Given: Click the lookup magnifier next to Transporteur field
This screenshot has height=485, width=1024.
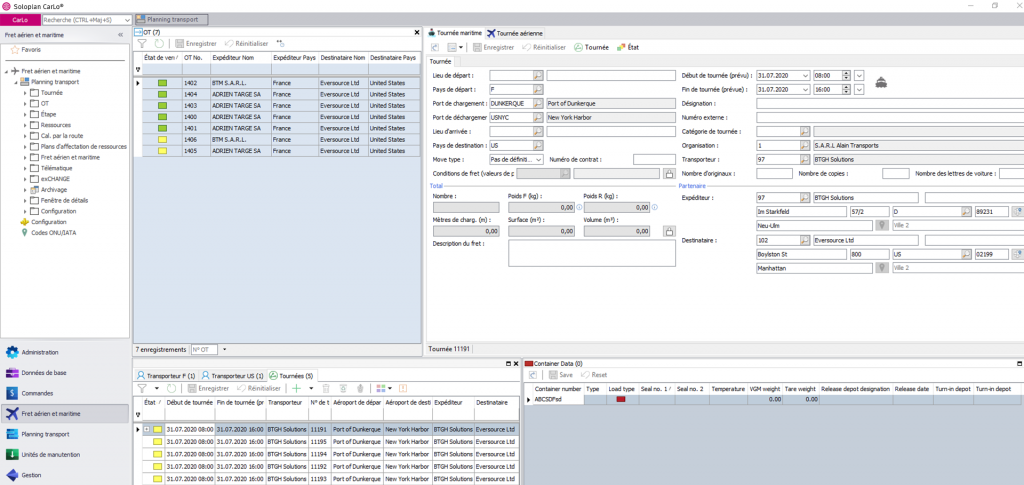Looking at the screenshot, I should [805, 159].
